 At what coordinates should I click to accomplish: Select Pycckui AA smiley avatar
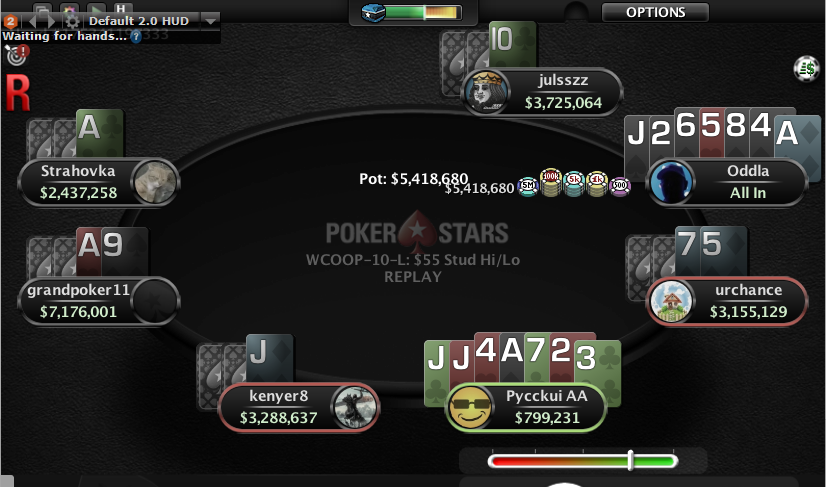pos(470,407)
